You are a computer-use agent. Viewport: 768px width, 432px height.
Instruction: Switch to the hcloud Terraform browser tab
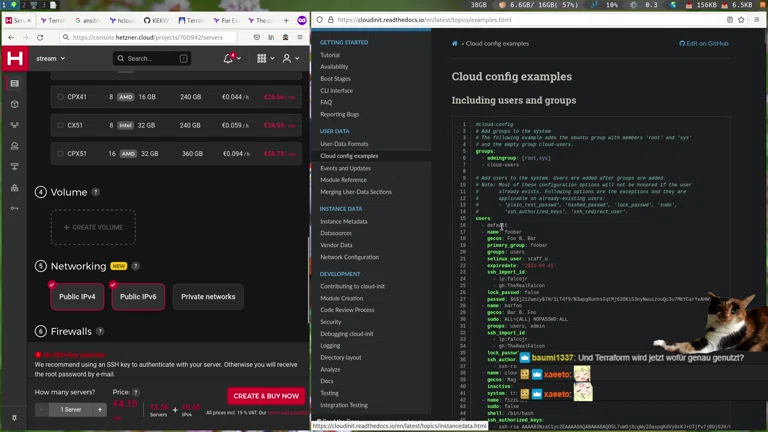[122, 21]
